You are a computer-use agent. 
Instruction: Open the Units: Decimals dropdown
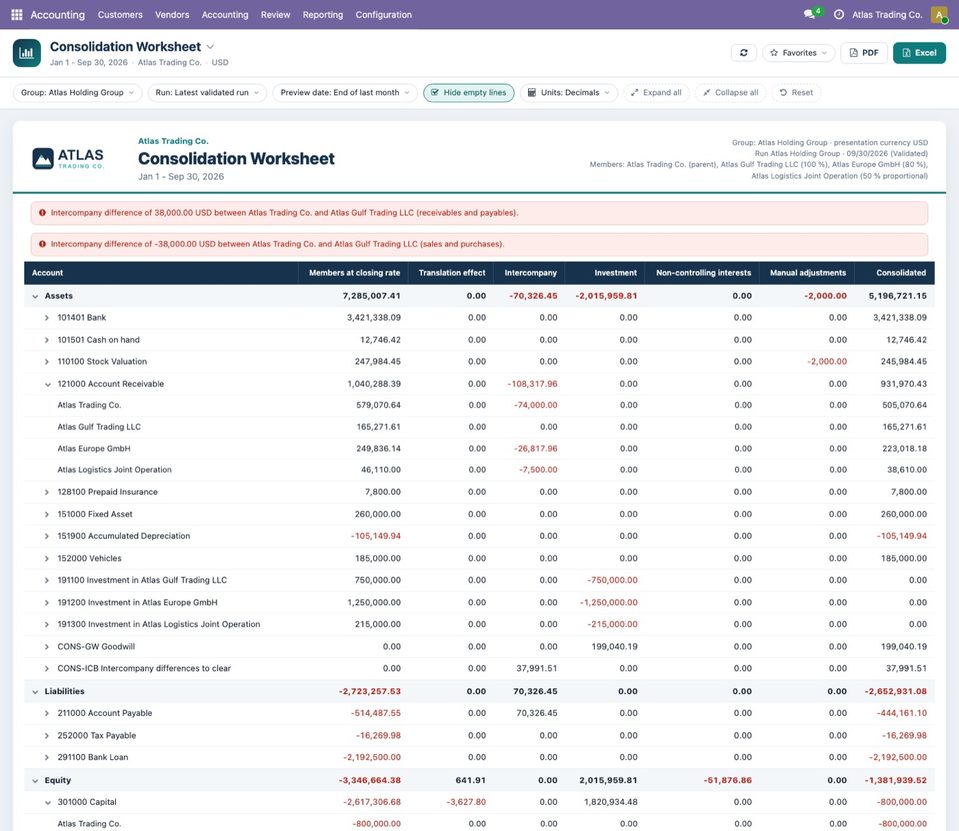[569, 93]
